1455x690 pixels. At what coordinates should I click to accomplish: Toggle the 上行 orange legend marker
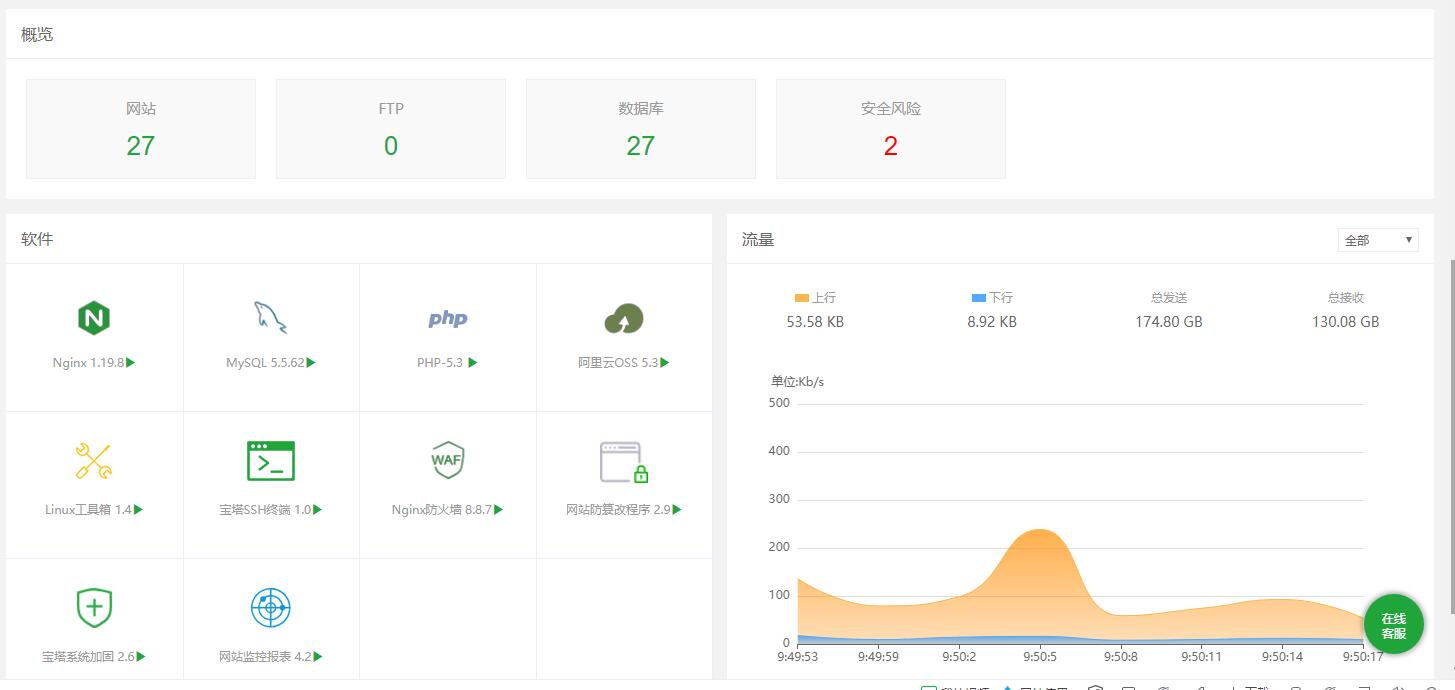[802, 298]
